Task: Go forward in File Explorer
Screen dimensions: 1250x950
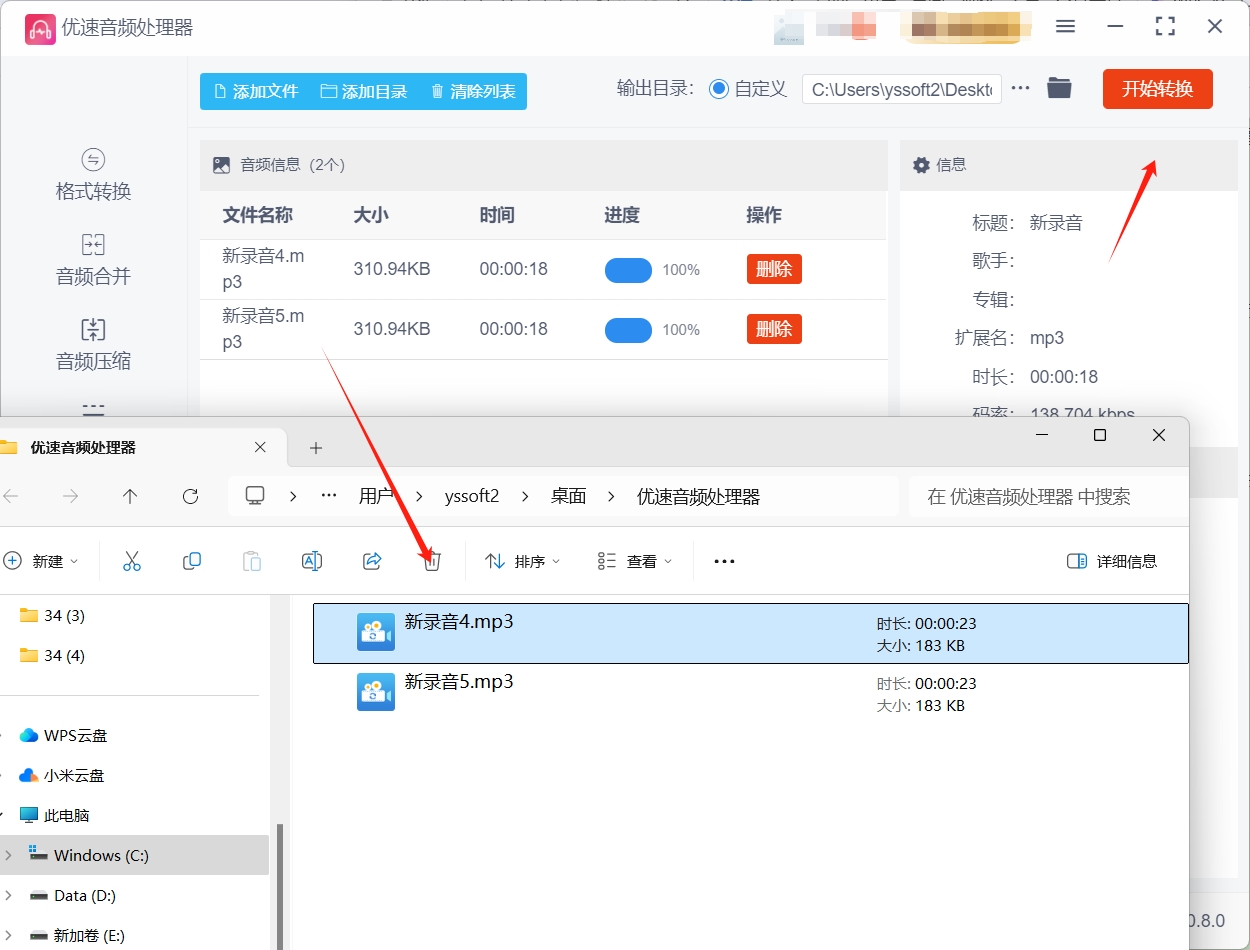Action: click(70, 496)
